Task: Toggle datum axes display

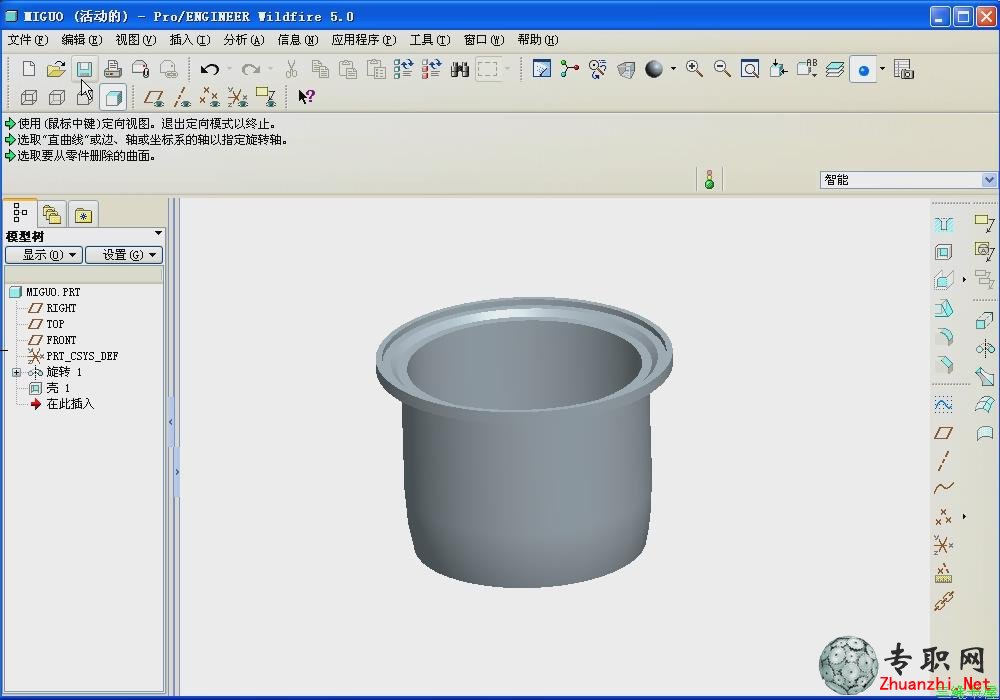Action: click(x=182, y=97)
